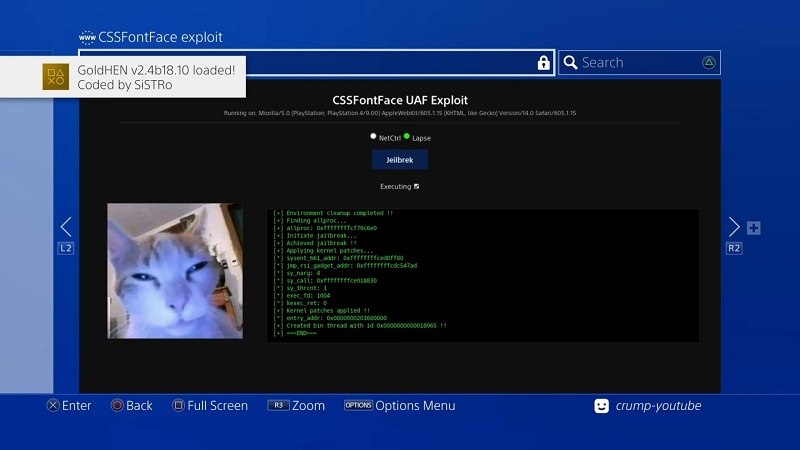The height and width of the screenshot is (450, 800).
Task: Click the Back label in the bottom bar
Action: click(139, 406)
